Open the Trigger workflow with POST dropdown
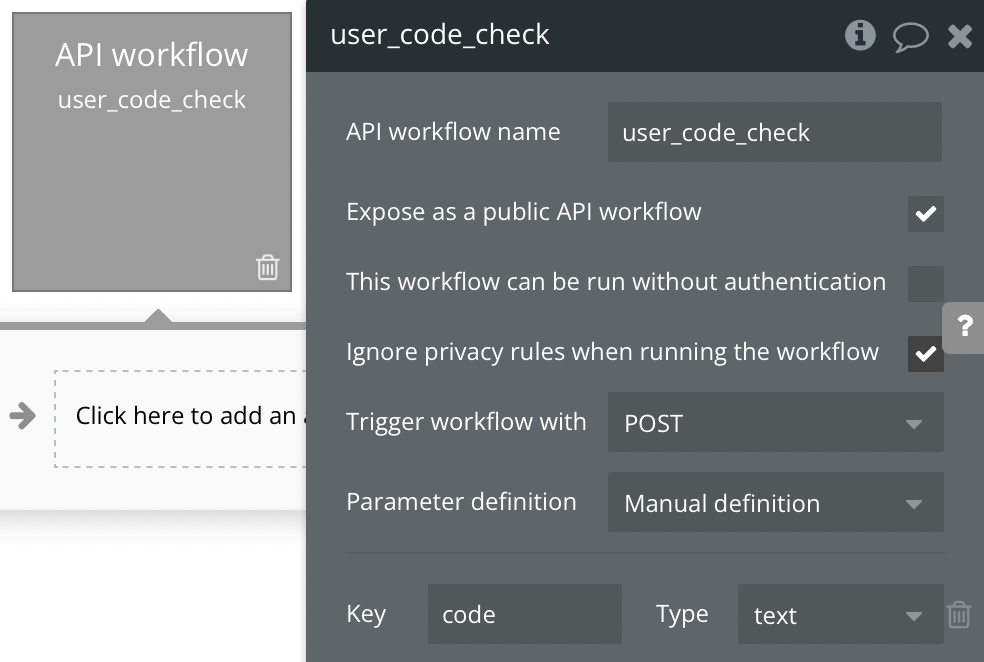984x662 pixels. pyautogui.click(x=775, y=423)
